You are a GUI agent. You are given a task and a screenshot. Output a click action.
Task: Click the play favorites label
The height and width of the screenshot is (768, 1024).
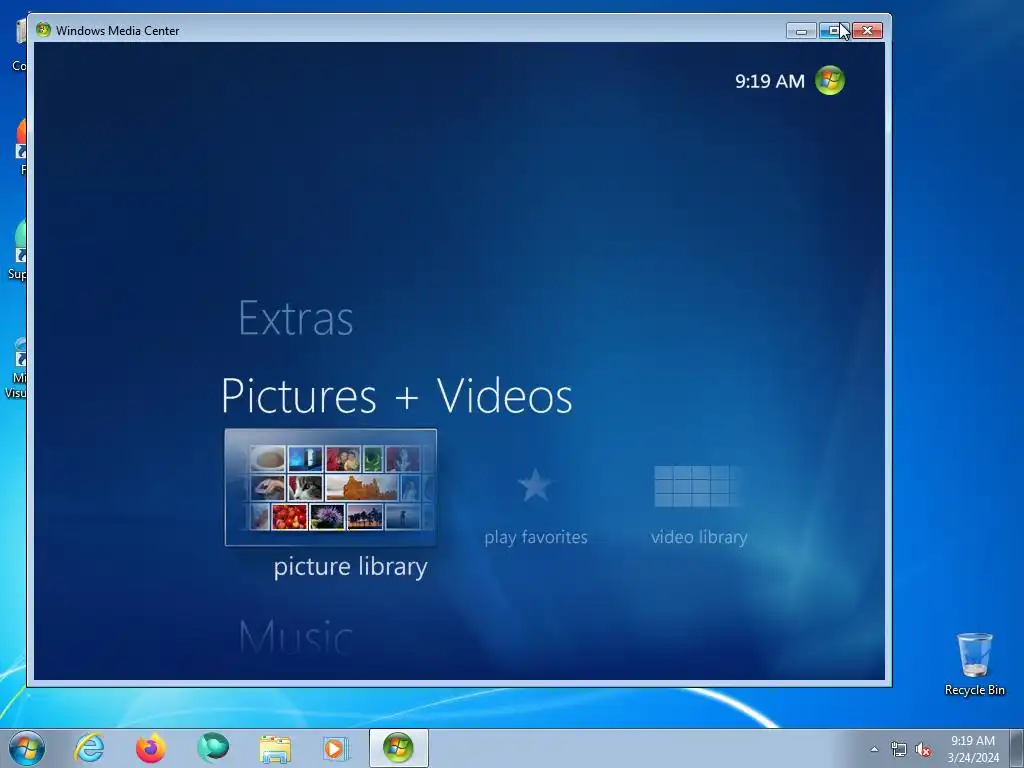(x=536, y=537)
